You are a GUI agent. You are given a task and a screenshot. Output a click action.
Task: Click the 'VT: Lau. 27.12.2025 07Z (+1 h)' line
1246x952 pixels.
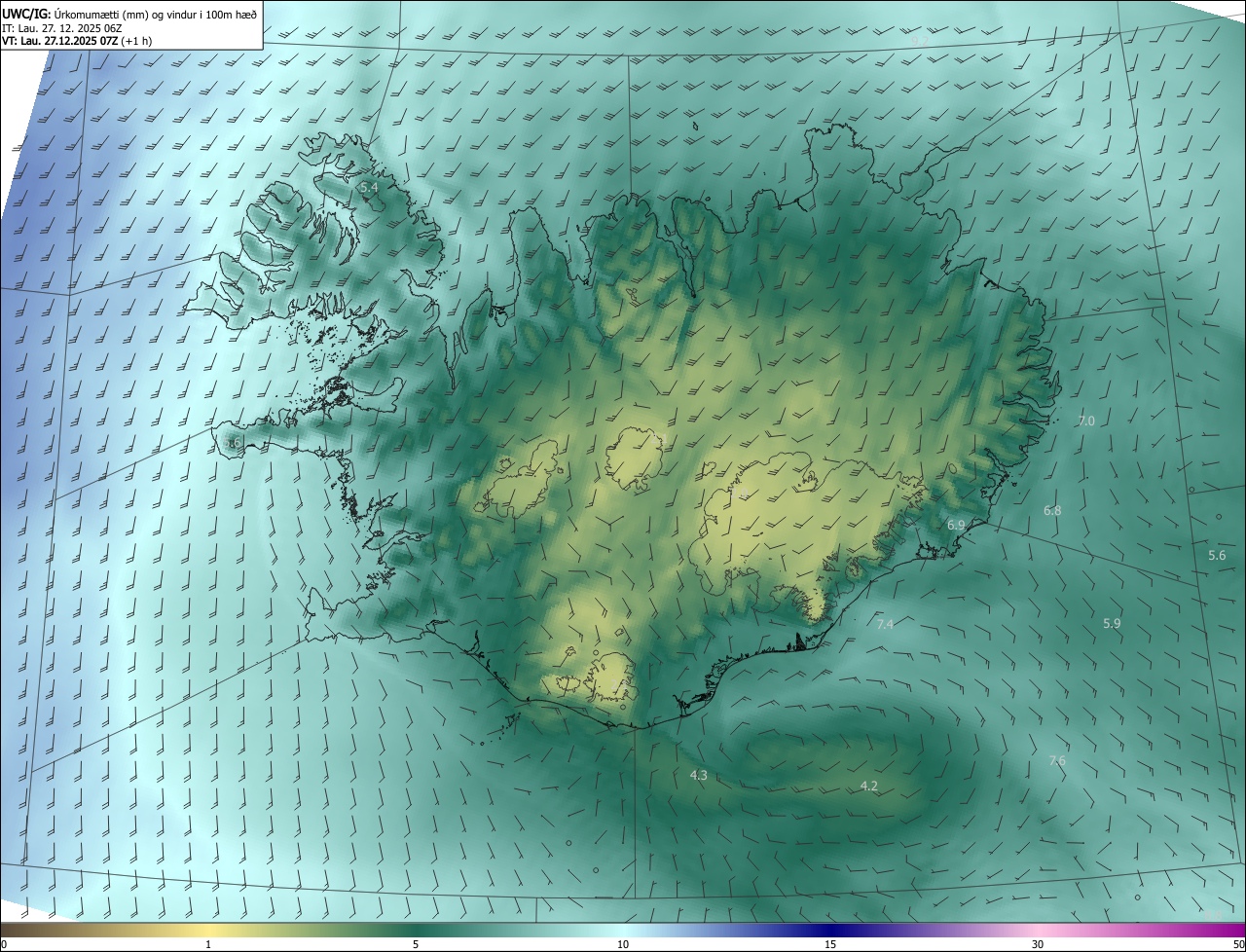[x=77, y=41]
